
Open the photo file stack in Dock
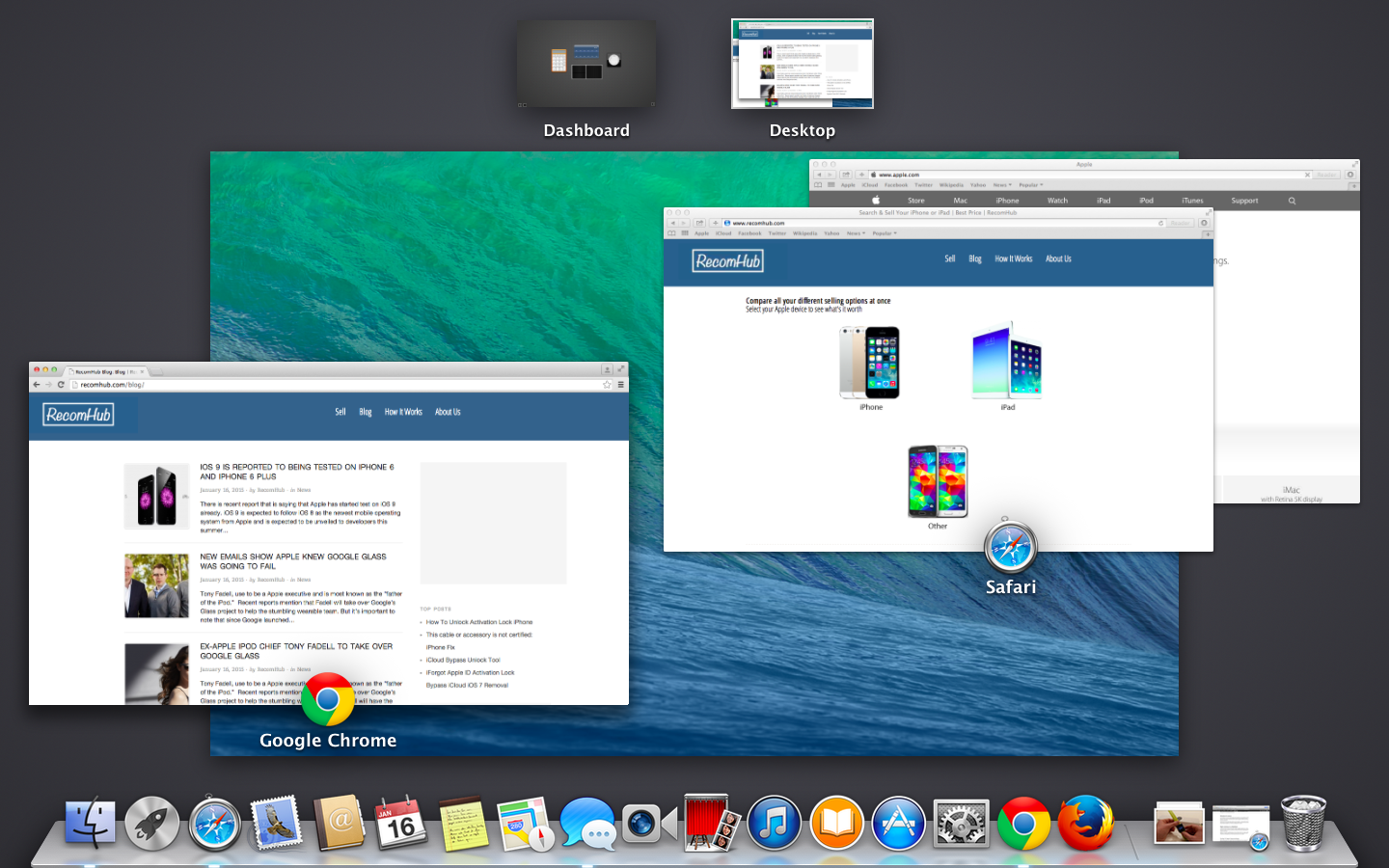click(x=1179, y=825)
